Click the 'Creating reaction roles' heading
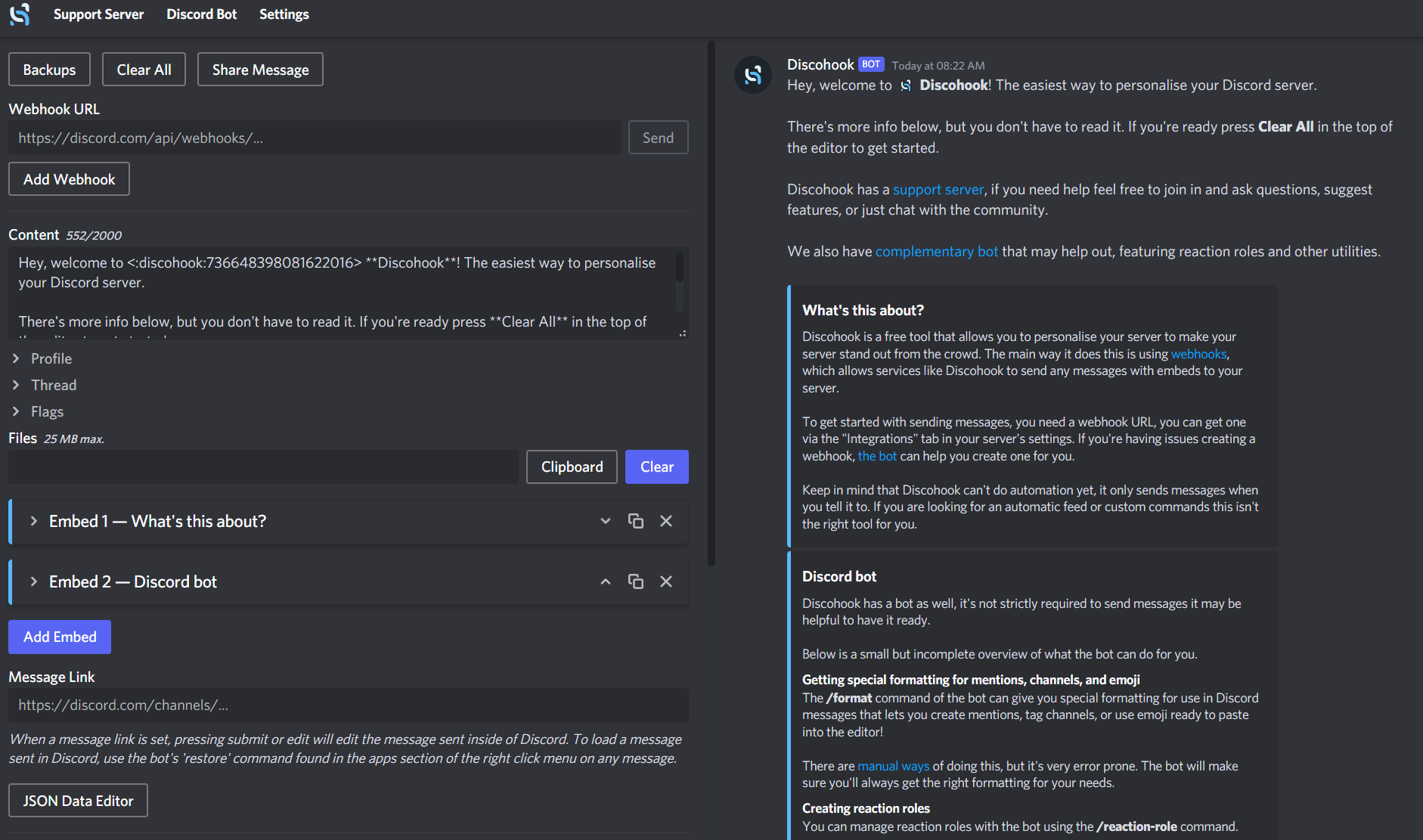1423x840 pixels. click(x=866, y=808)
